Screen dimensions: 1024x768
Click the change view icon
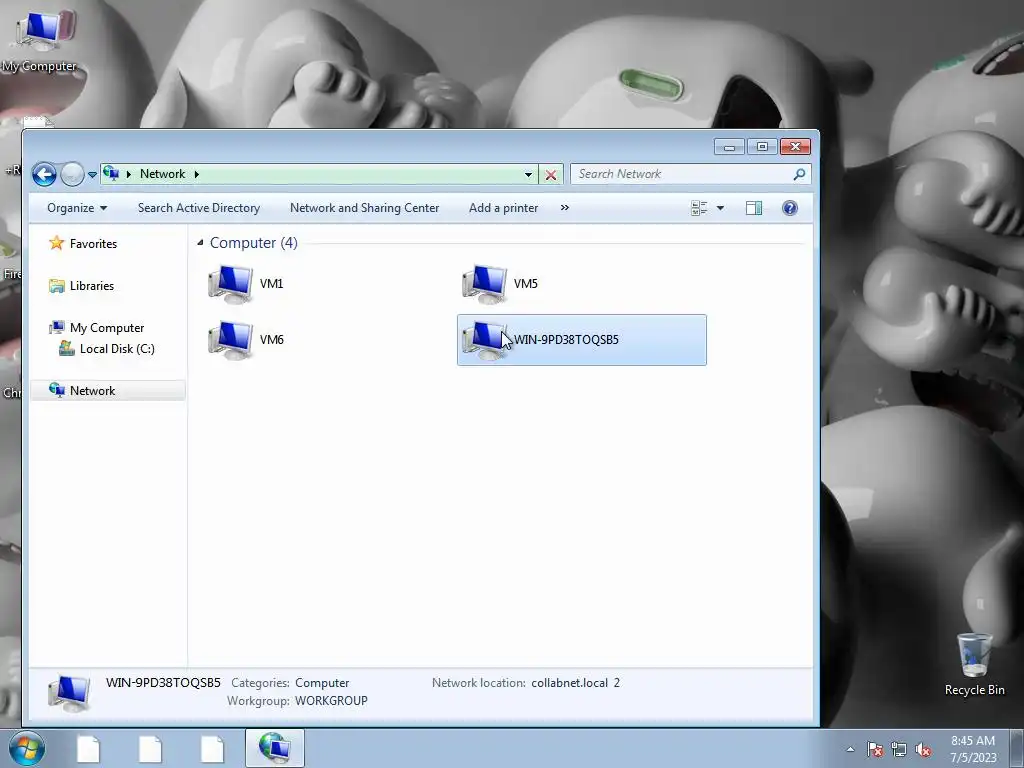[699, 208]
